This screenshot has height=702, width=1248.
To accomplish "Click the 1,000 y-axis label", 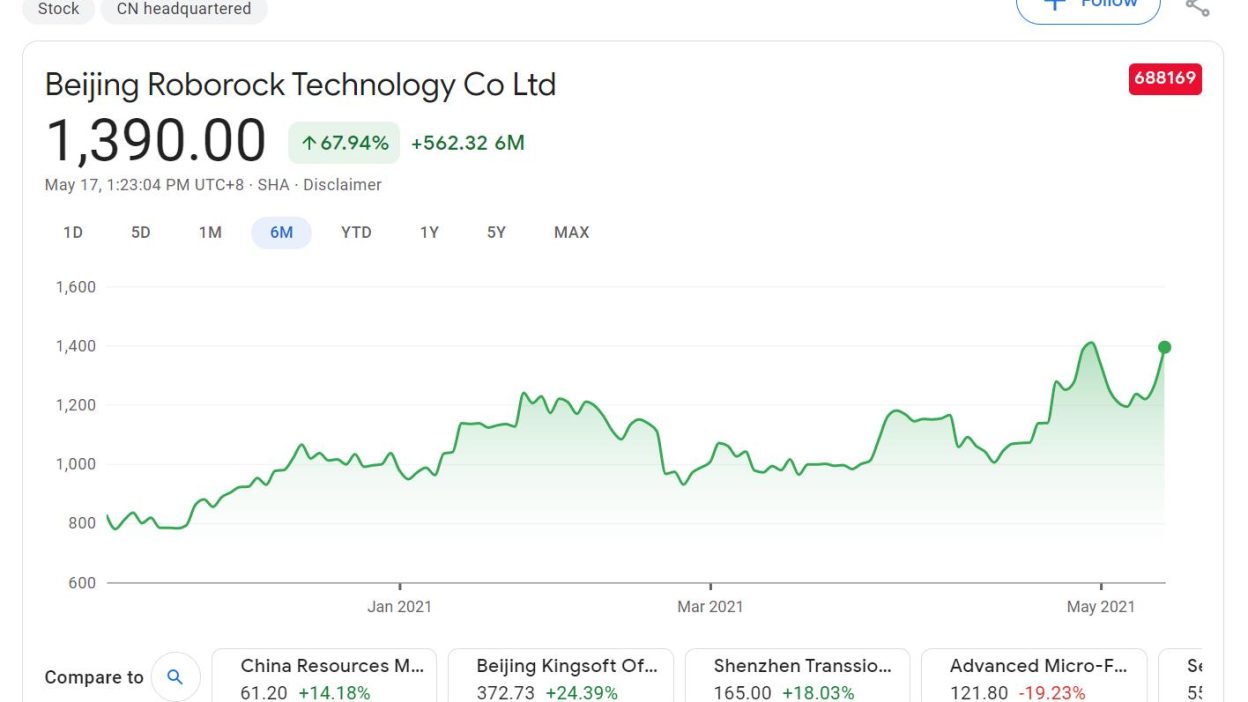I will tap(76, 464).
